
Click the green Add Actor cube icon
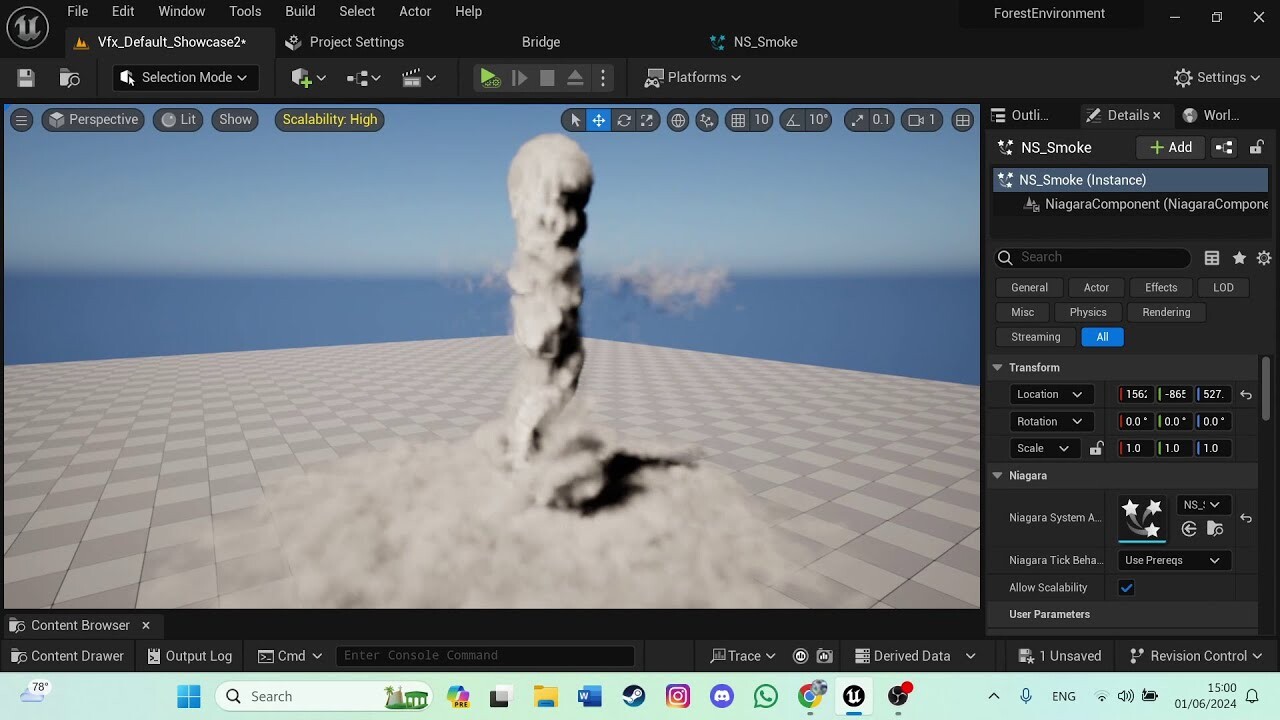point(300,78)
